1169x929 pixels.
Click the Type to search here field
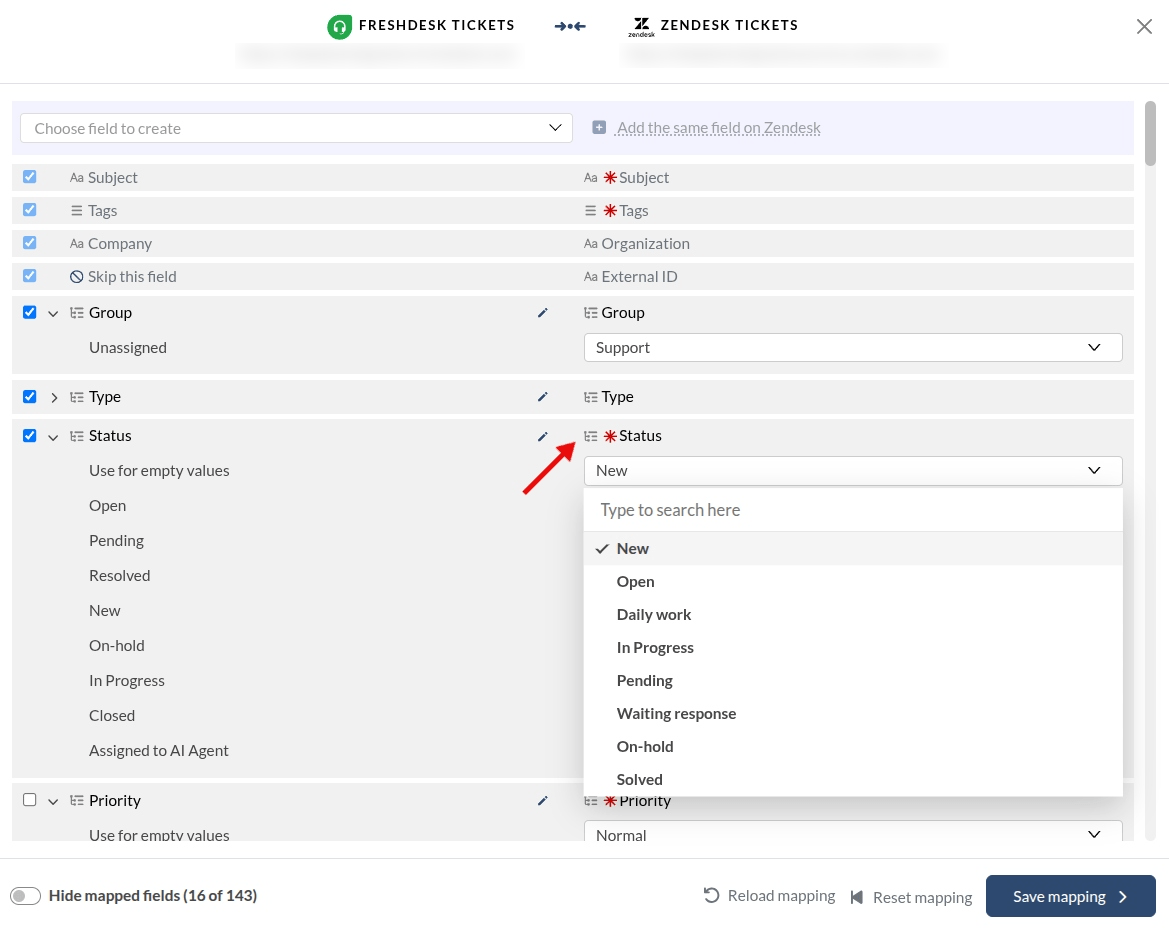pyautogui.click(x=853, y=510)
